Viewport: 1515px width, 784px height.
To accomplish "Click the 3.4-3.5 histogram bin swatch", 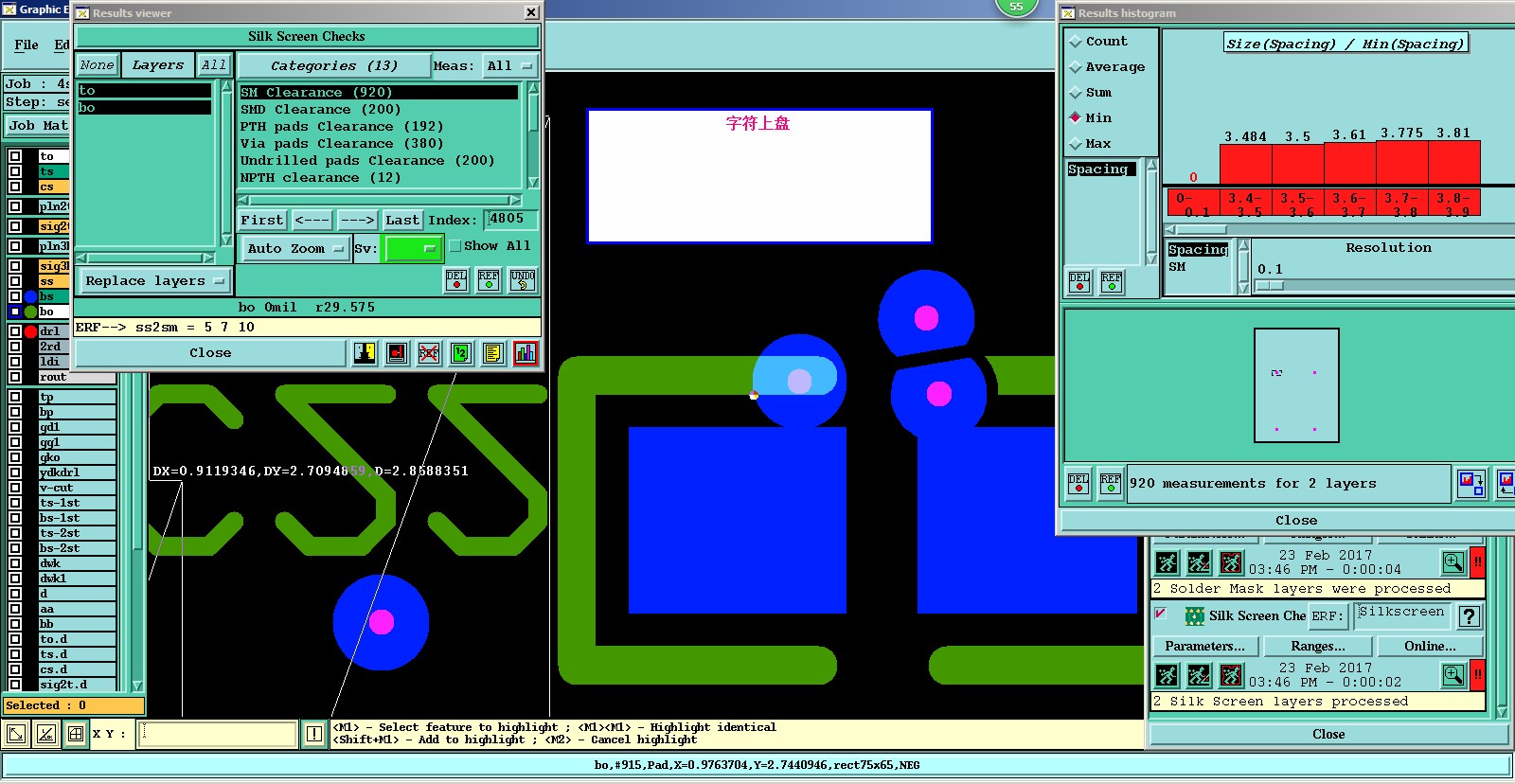I will (x=1245, y=203).
